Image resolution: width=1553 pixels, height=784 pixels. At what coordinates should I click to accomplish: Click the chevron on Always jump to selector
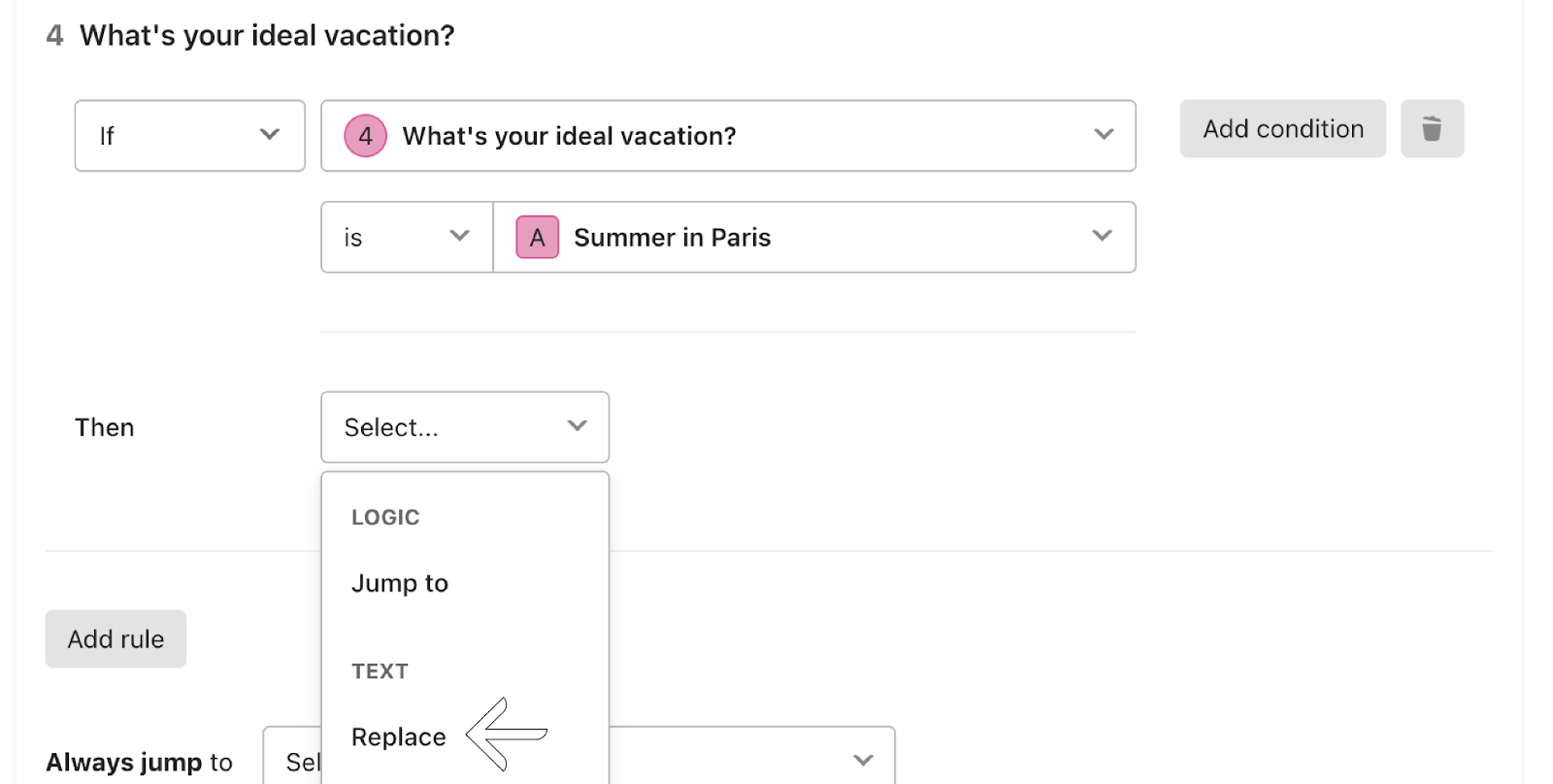click(x=863, y=761)
